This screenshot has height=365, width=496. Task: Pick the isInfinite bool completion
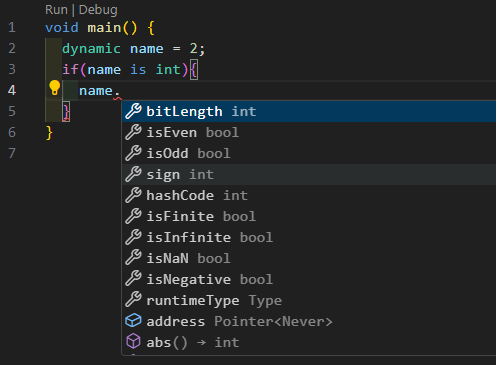point(309,237)
